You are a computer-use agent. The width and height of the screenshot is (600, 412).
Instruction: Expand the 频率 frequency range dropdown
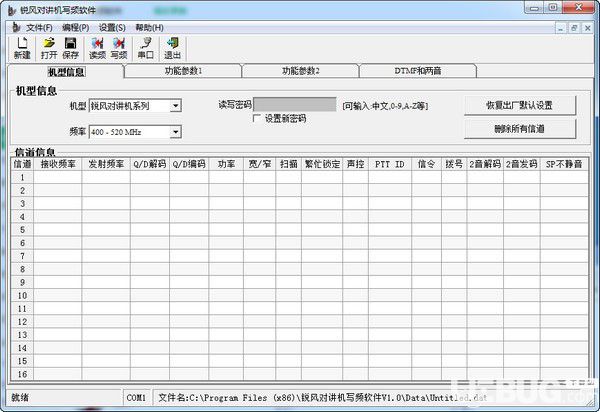[x=175, y=132]
